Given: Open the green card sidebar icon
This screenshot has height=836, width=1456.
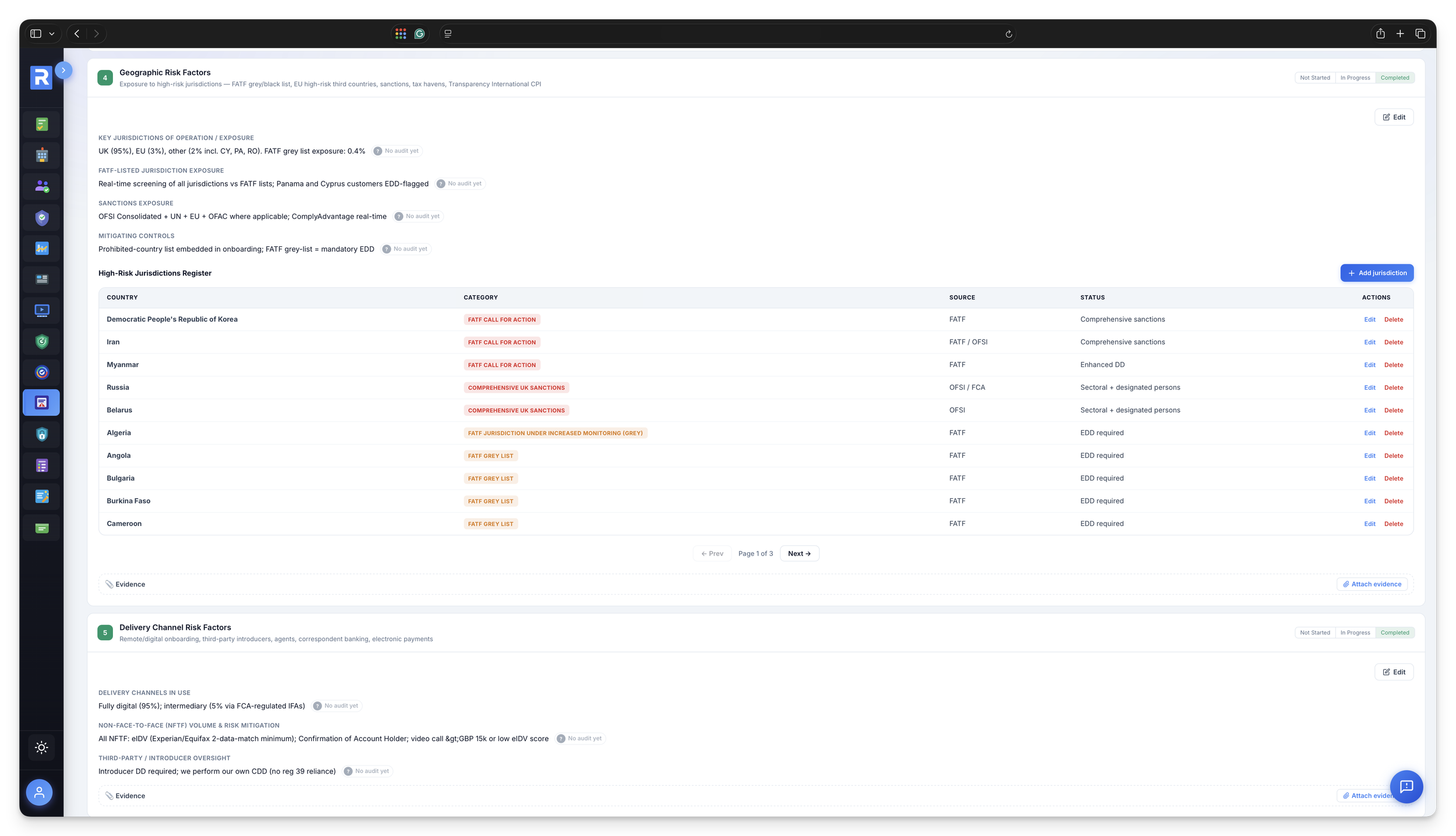Looking at the screenshot, I should tap(41, 528).
